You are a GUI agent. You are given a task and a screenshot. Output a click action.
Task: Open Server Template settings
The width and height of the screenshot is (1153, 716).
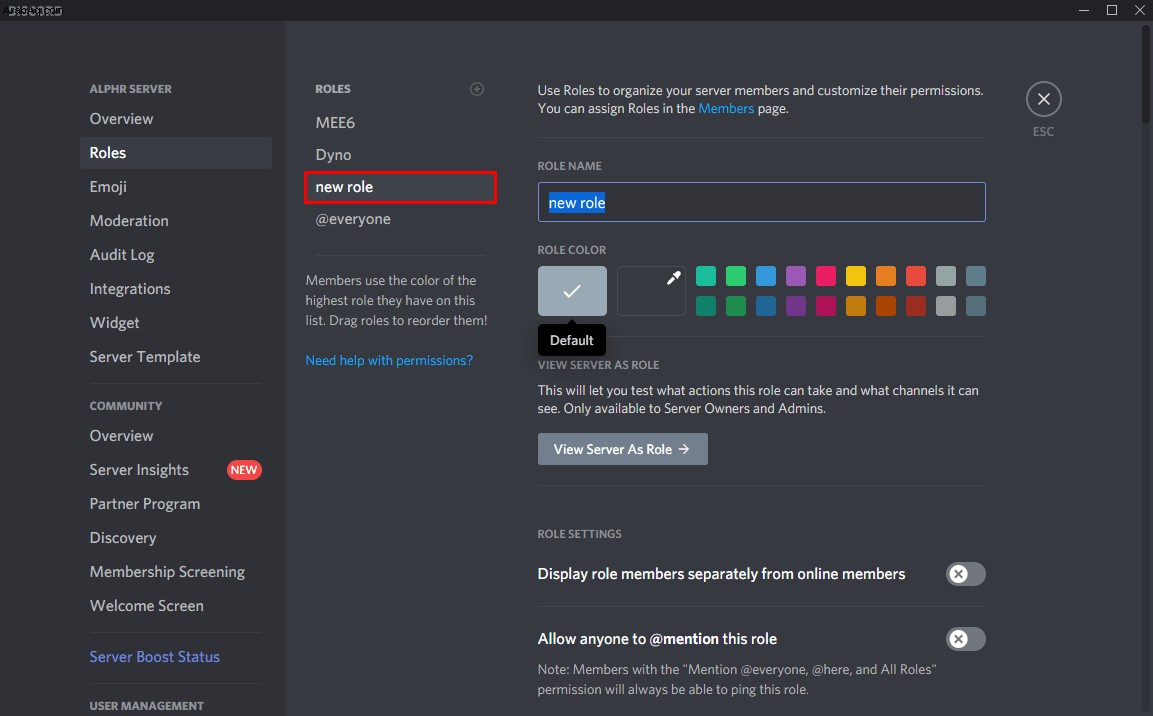click(x=176, y=357)
